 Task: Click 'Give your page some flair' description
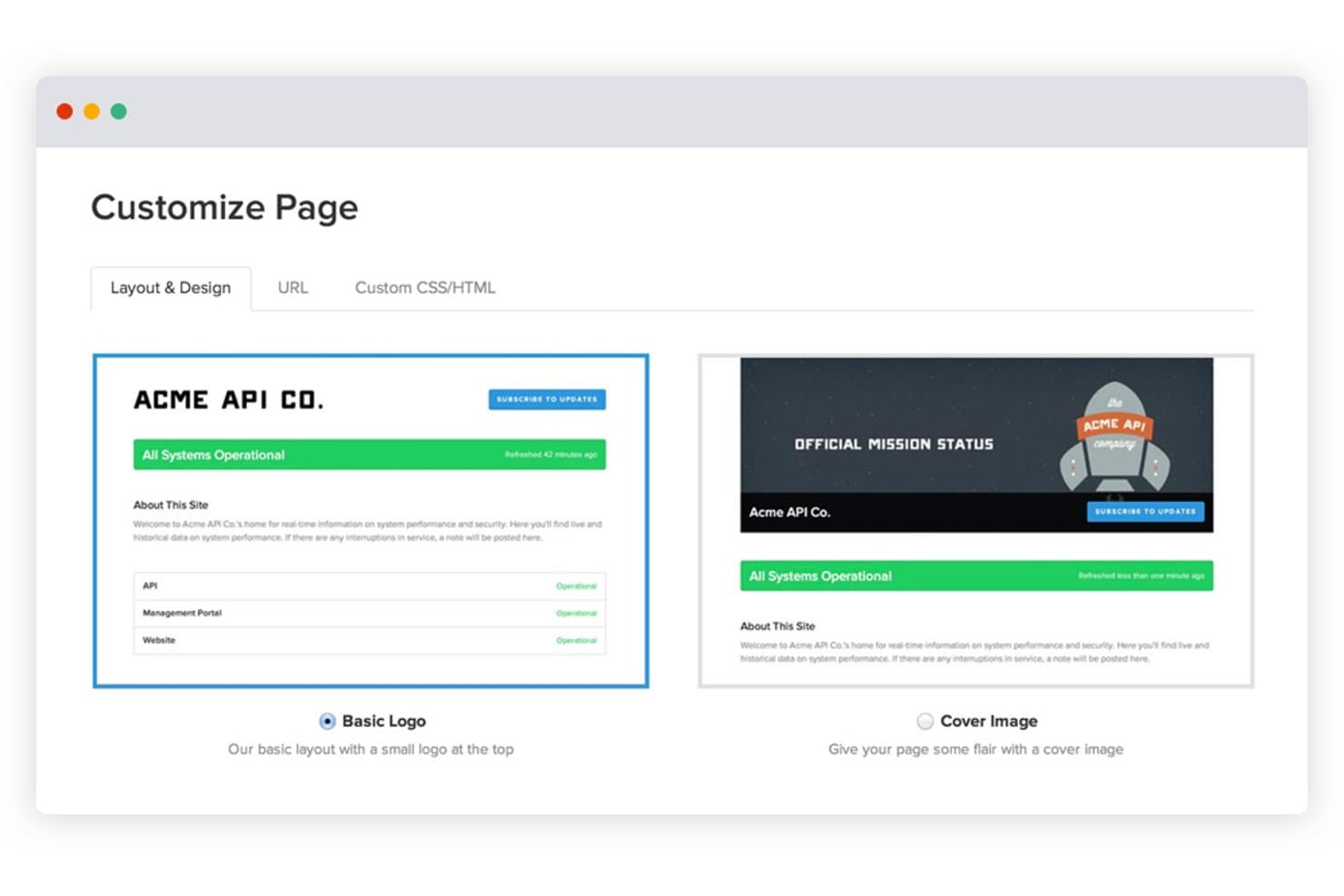(x=975, y=750)
